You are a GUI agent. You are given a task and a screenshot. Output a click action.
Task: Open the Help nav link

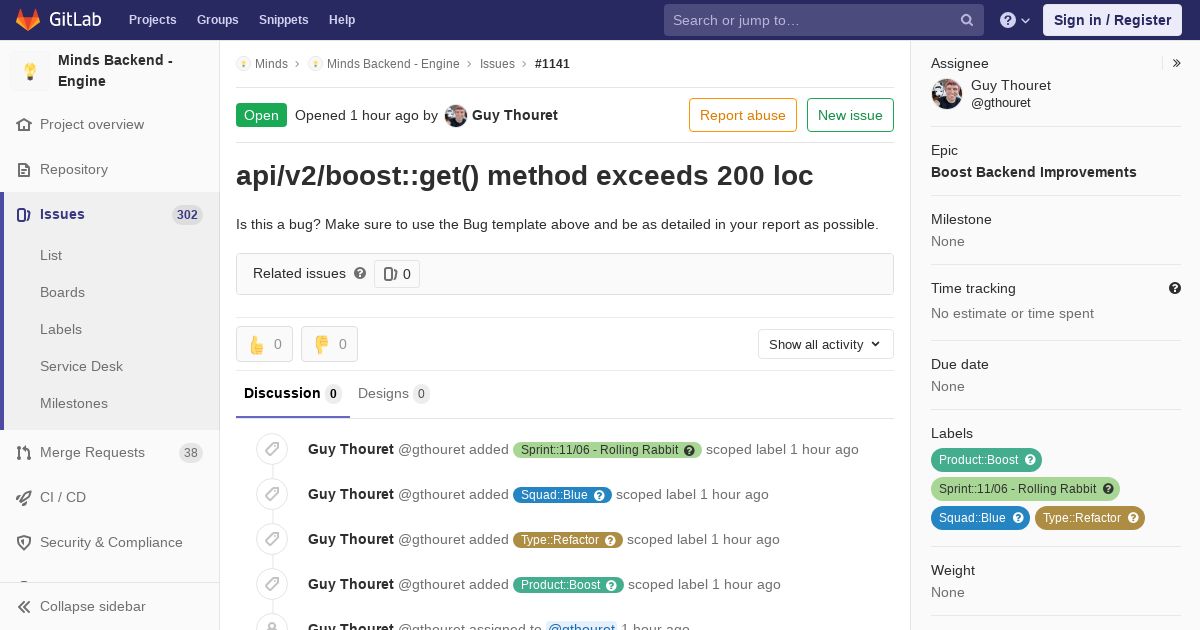(x=342, y=20)
